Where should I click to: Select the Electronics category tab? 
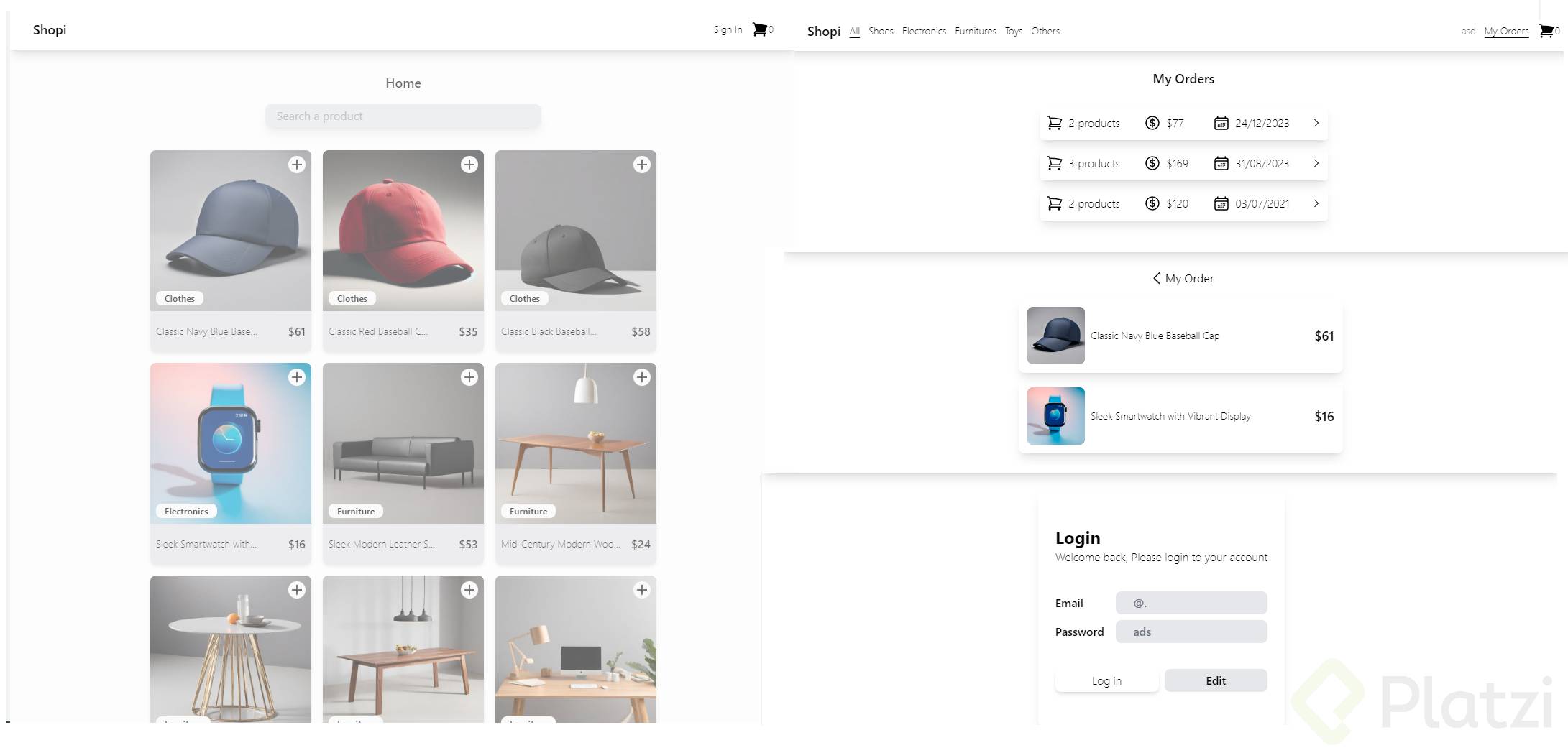tap(924, 31)
